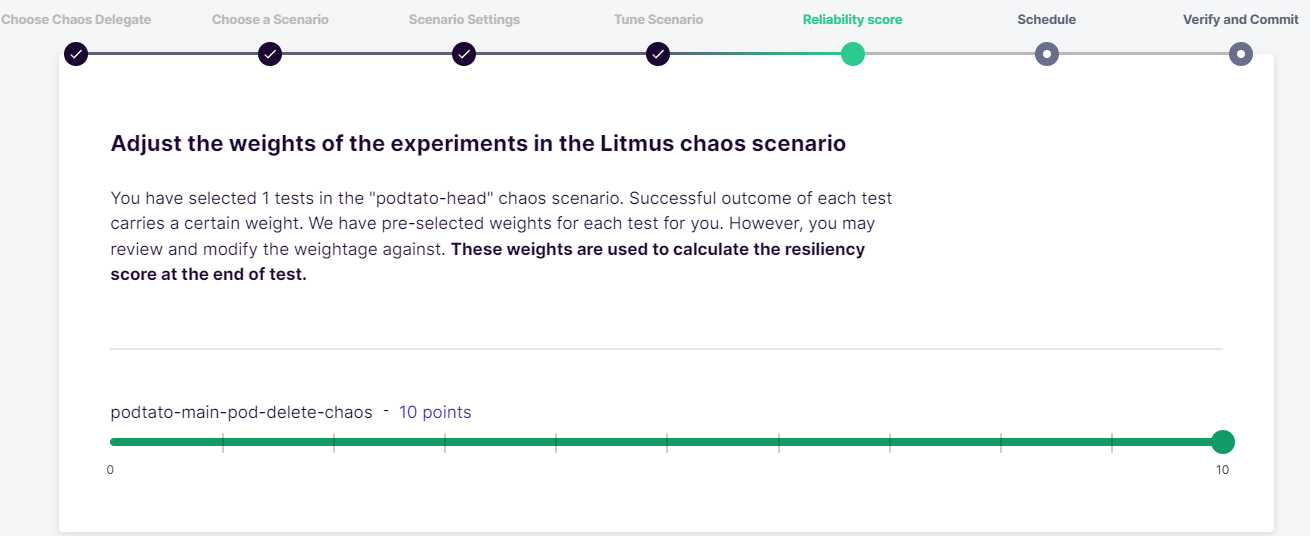Click the slider's first tick mark after 0
Image resolution: width=1310 pixels, height=536 pixels.
(222, 442)
